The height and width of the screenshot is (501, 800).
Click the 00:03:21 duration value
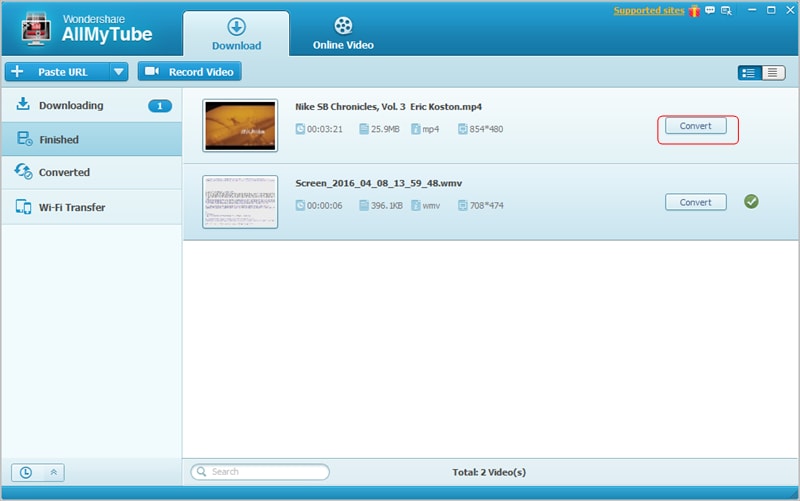pos(324,129)
